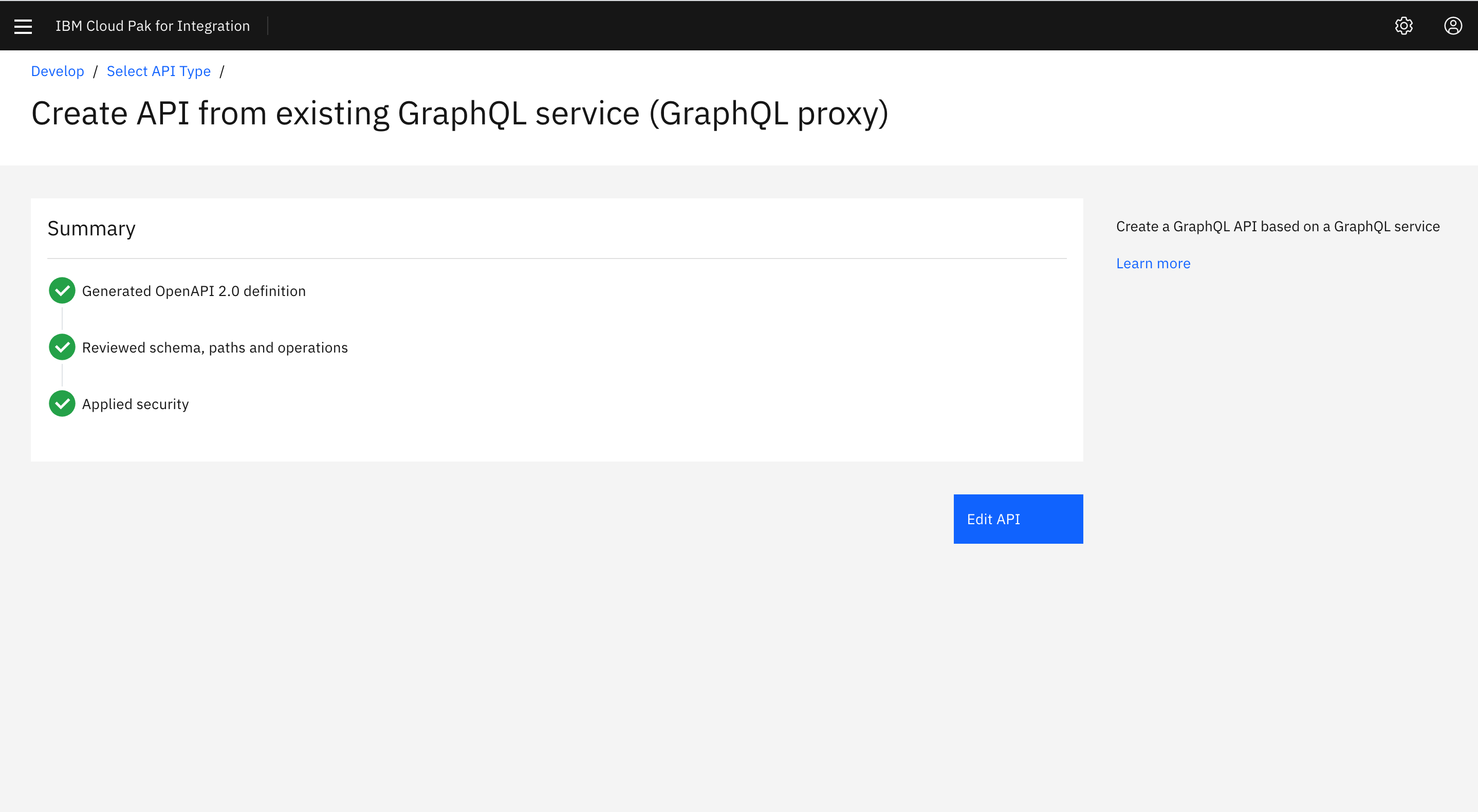This screenshot has height=812, width=1478.
Task: Follow the Learn more link
Action: [x=1153, y=263]
